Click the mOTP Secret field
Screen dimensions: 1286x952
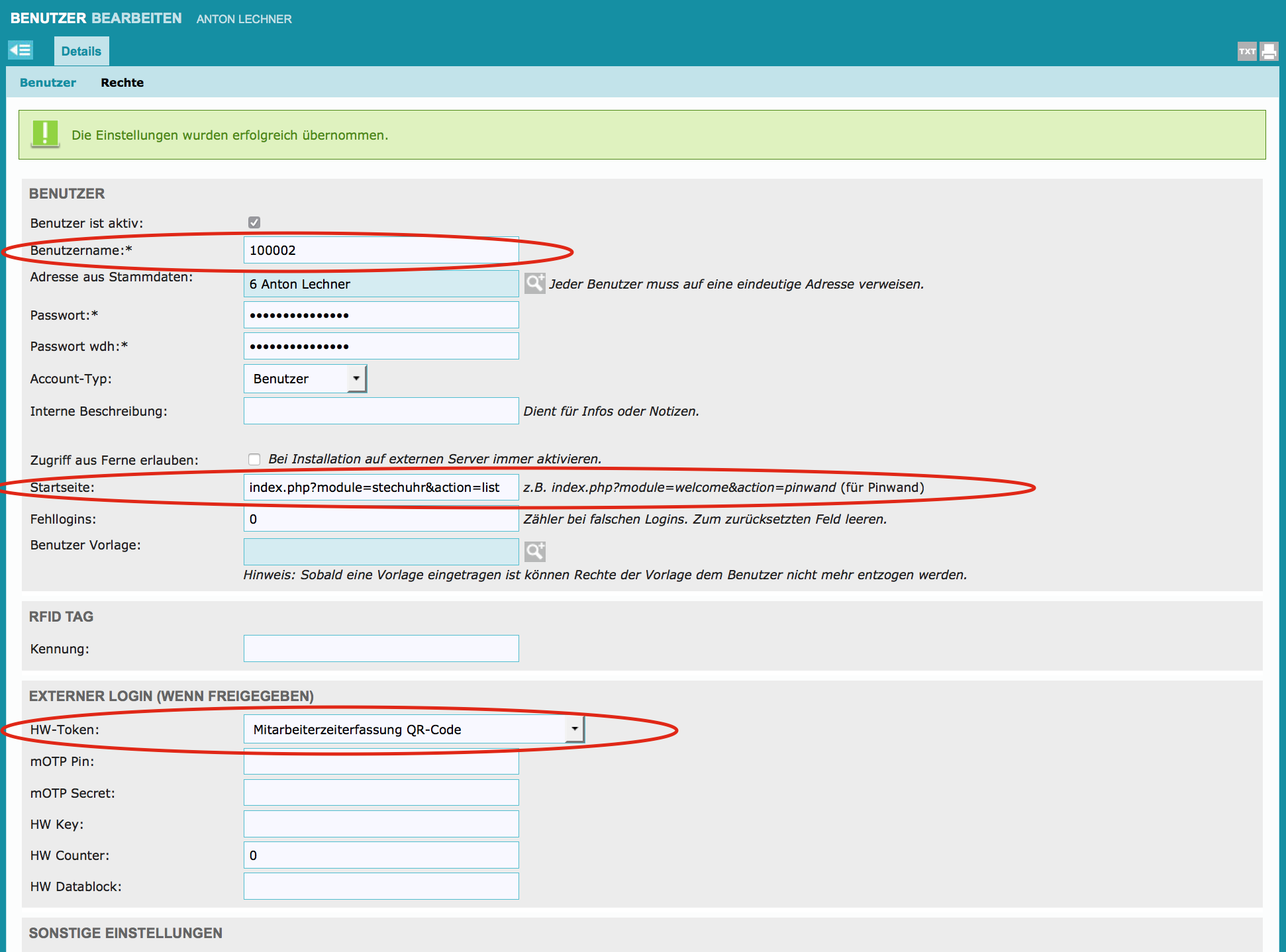381,792
